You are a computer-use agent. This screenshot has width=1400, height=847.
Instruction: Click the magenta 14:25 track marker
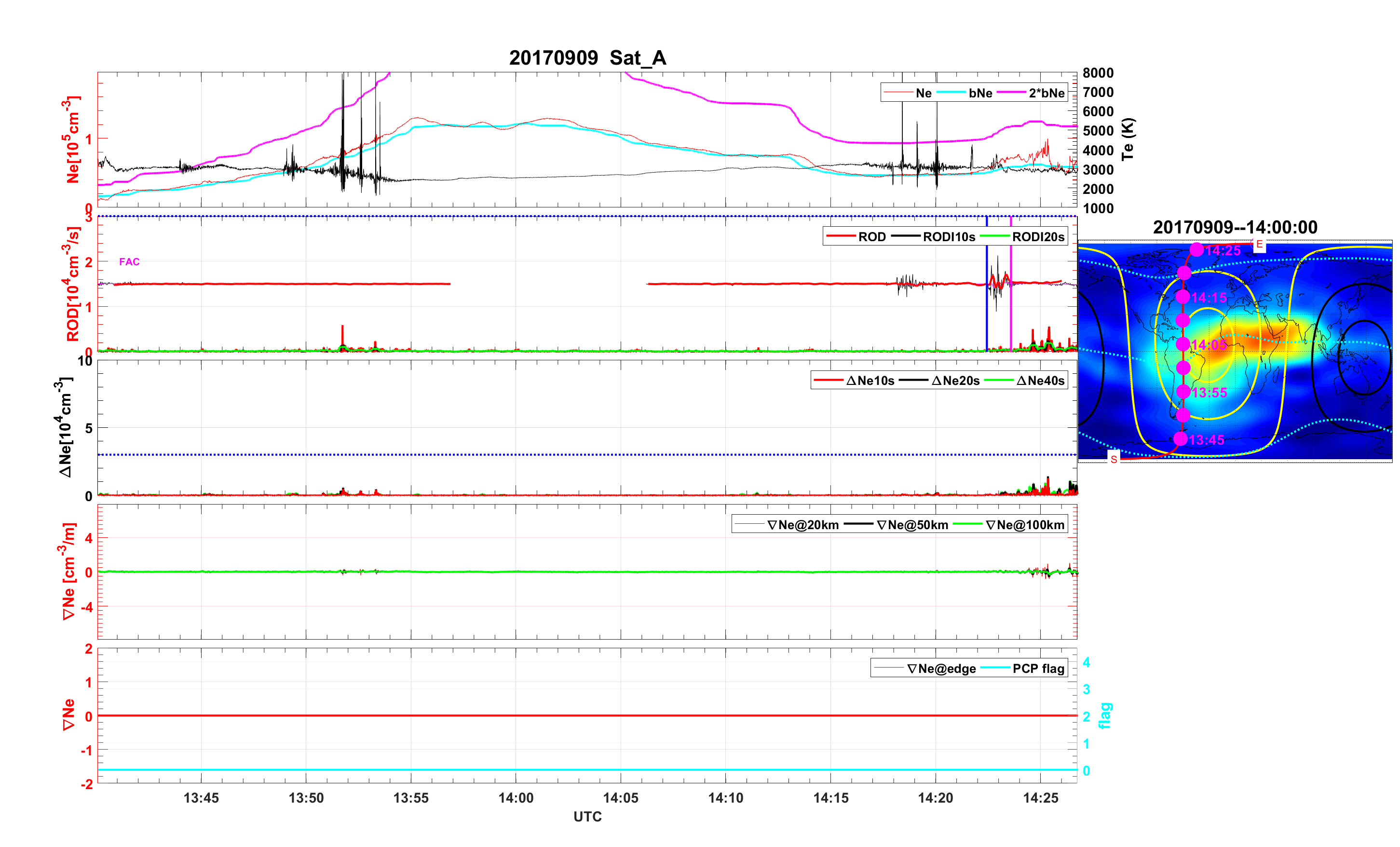click(x=1196, y=249)
